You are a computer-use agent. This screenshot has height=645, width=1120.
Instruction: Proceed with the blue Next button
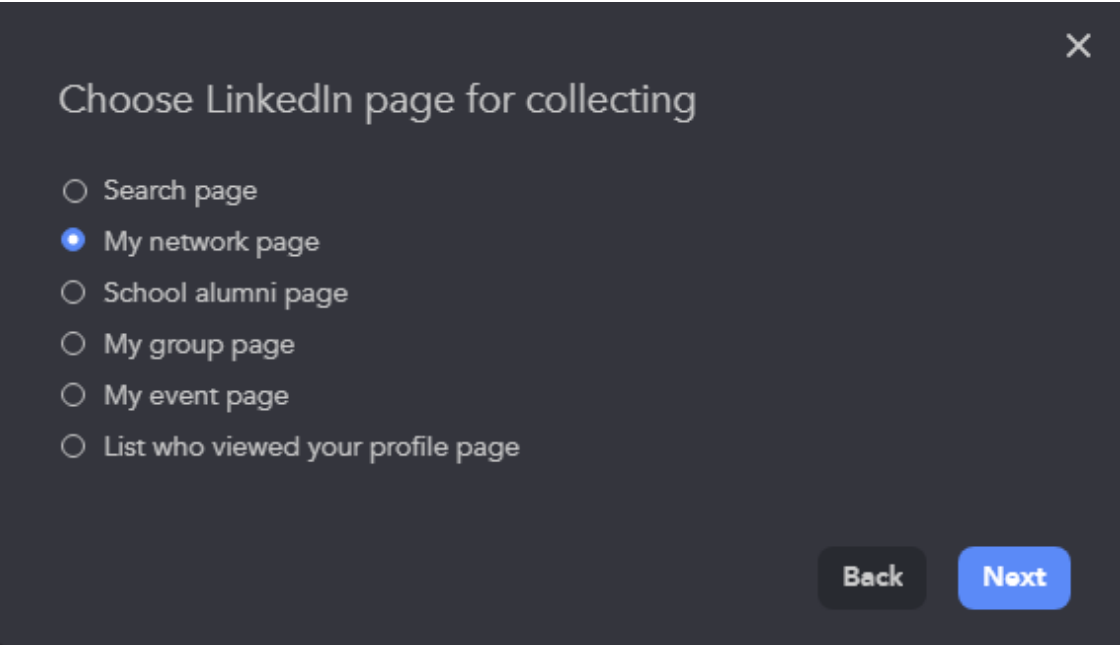(1014, 577)
